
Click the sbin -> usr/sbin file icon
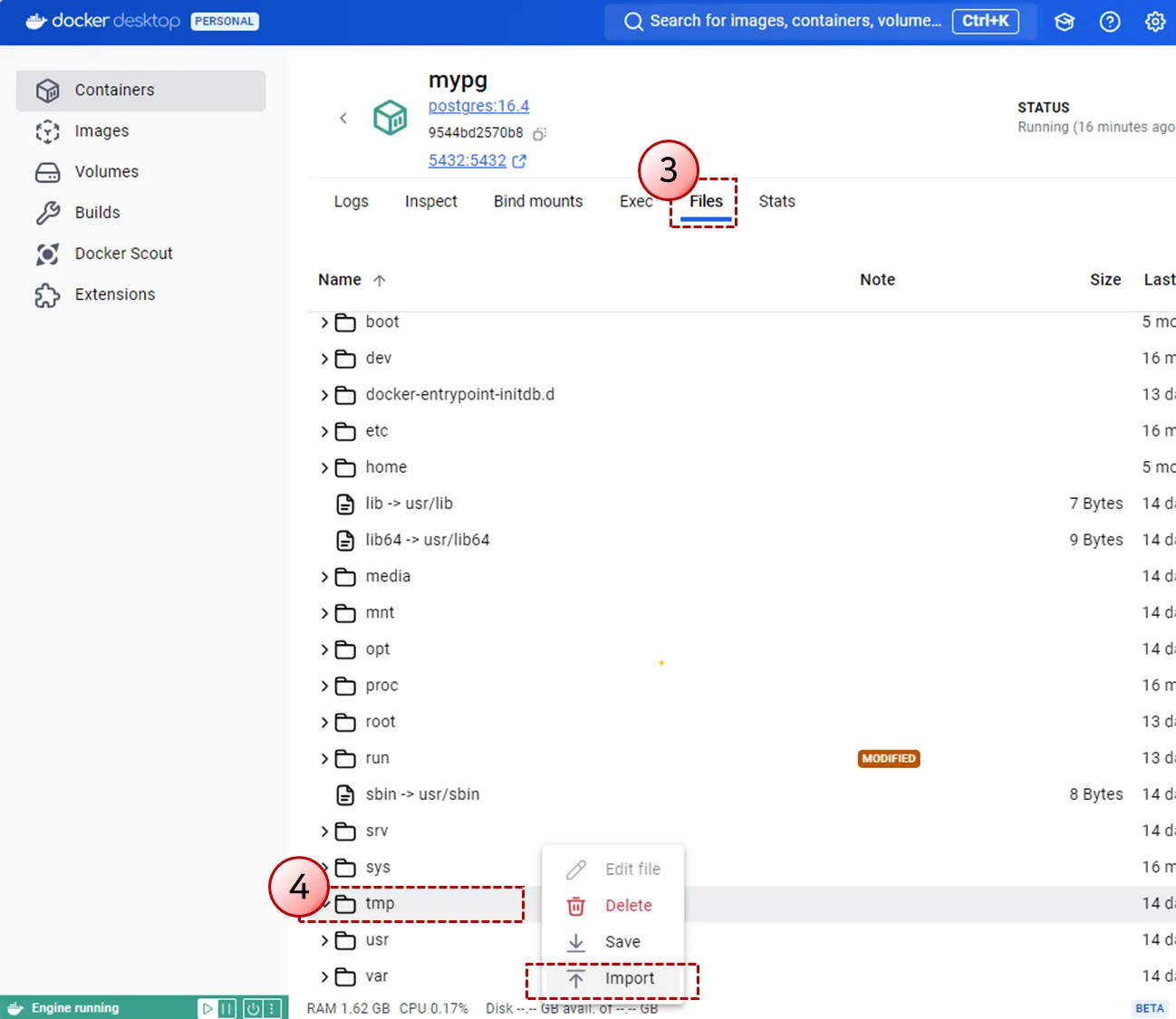click(345, 794)
